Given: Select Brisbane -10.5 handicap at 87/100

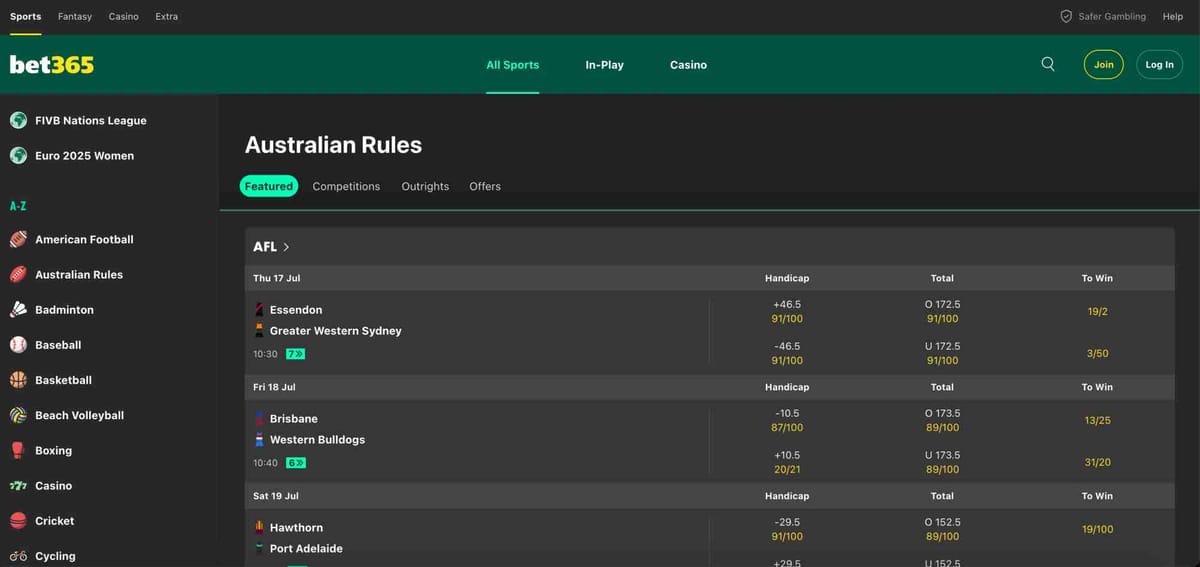Looking at the screenshot, I should coord(787,420).
